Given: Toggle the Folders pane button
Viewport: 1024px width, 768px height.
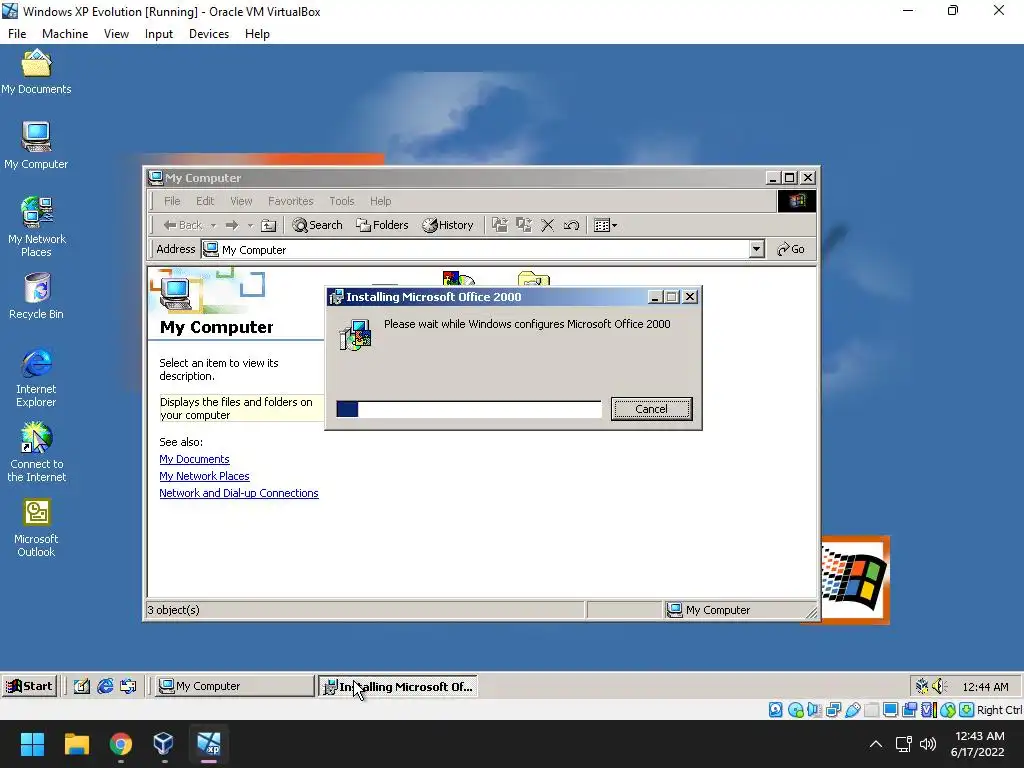Looking at the screenshot, I should 382,225.
